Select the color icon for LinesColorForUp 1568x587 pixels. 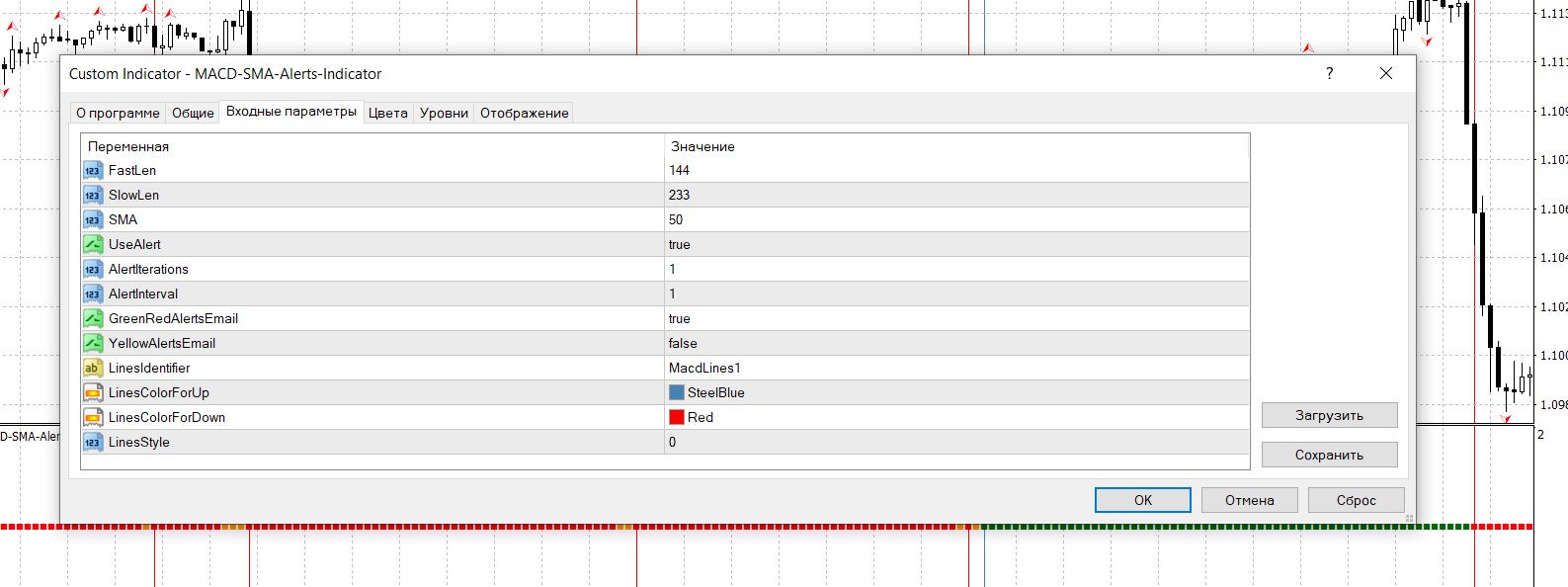click(x=93, y=392)
